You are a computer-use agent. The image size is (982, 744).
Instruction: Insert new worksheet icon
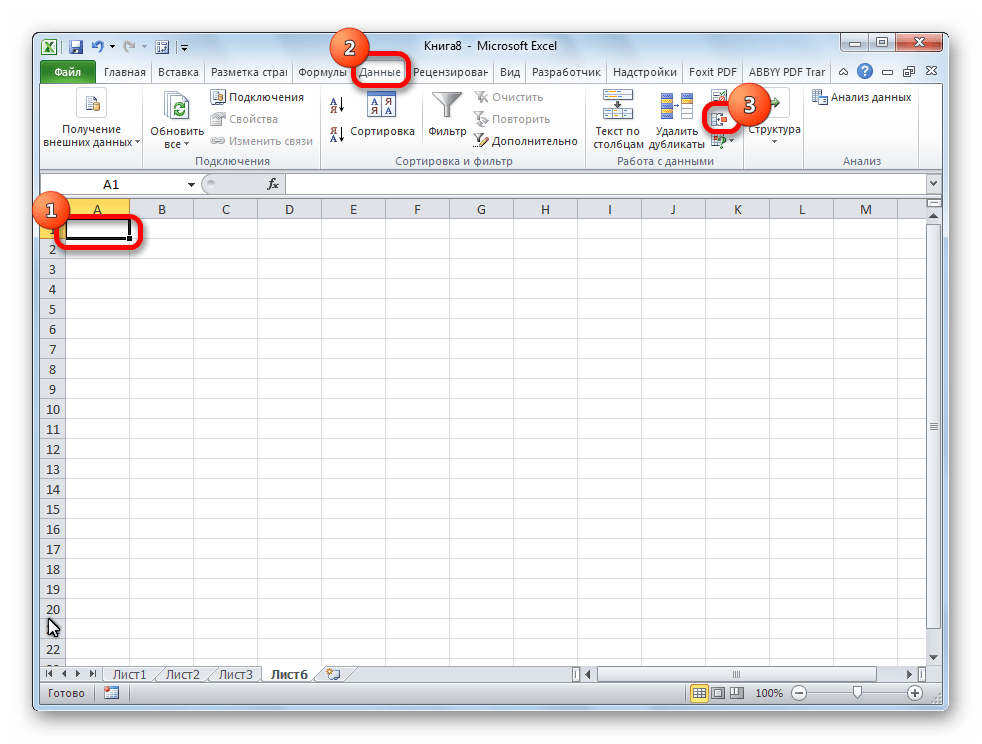334,674
